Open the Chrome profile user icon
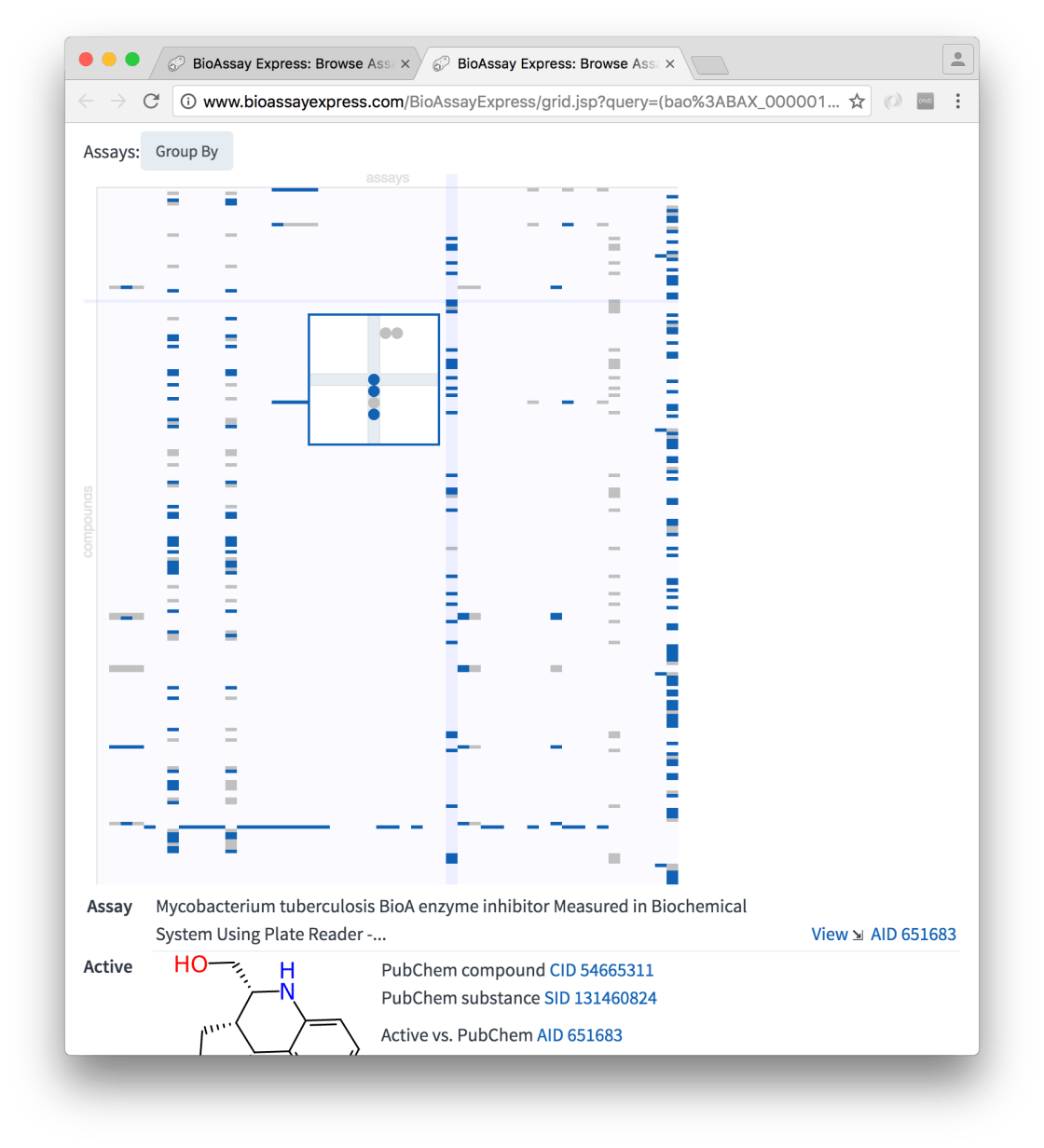Screen dimensions: 1044x1148 (957, 60)
